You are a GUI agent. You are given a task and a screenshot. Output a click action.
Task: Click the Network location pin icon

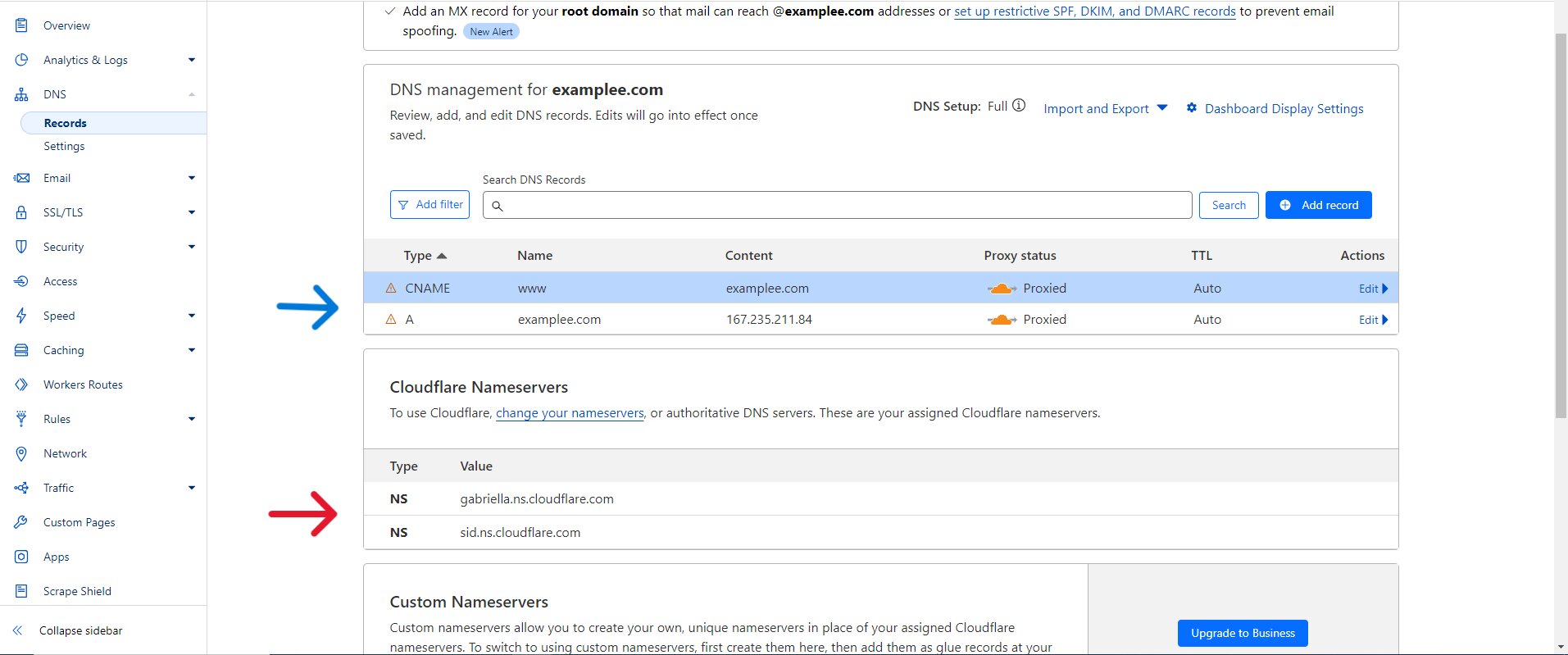point(21,453)
